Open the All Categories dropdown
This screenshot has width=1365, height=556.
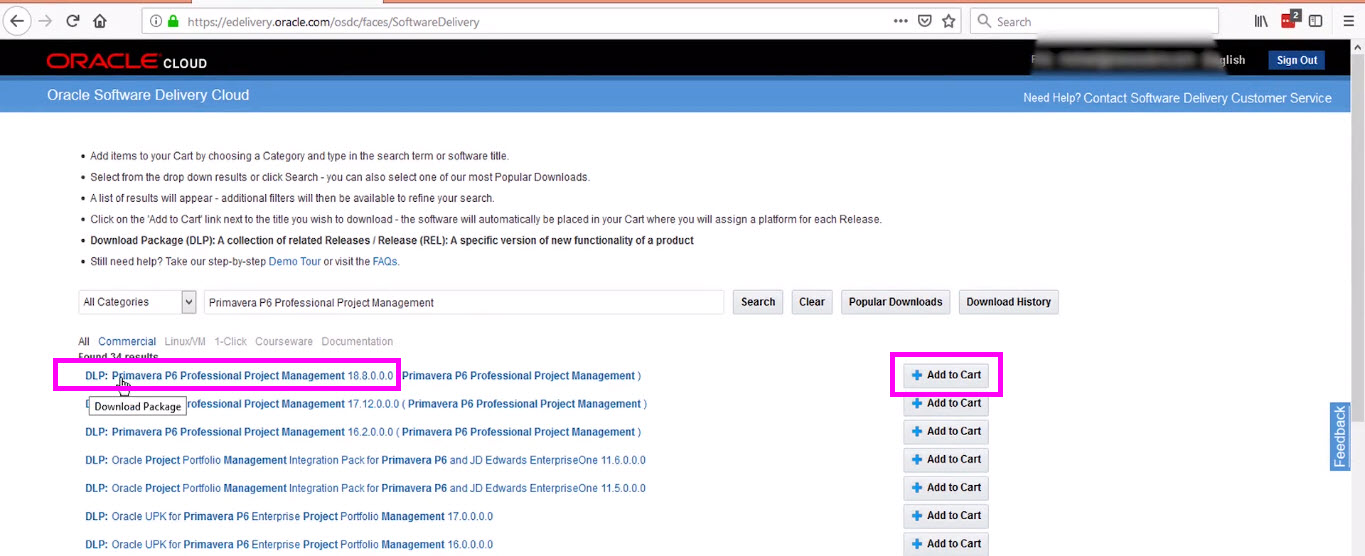click(x=137, y=302)
